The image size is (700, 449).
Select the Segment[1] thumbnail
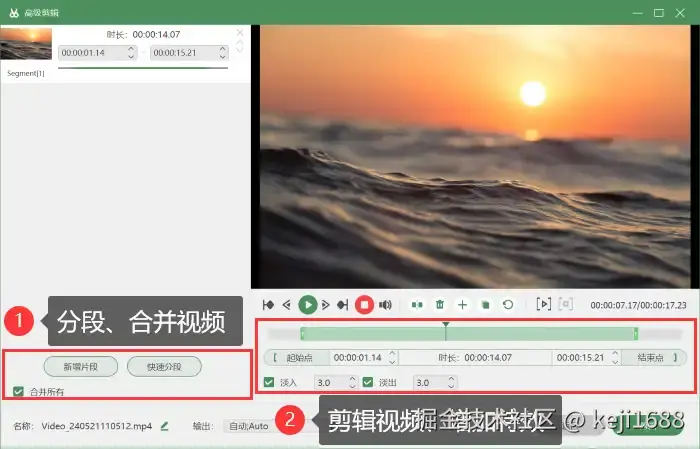pyautogui.click(x=26, y=44)
